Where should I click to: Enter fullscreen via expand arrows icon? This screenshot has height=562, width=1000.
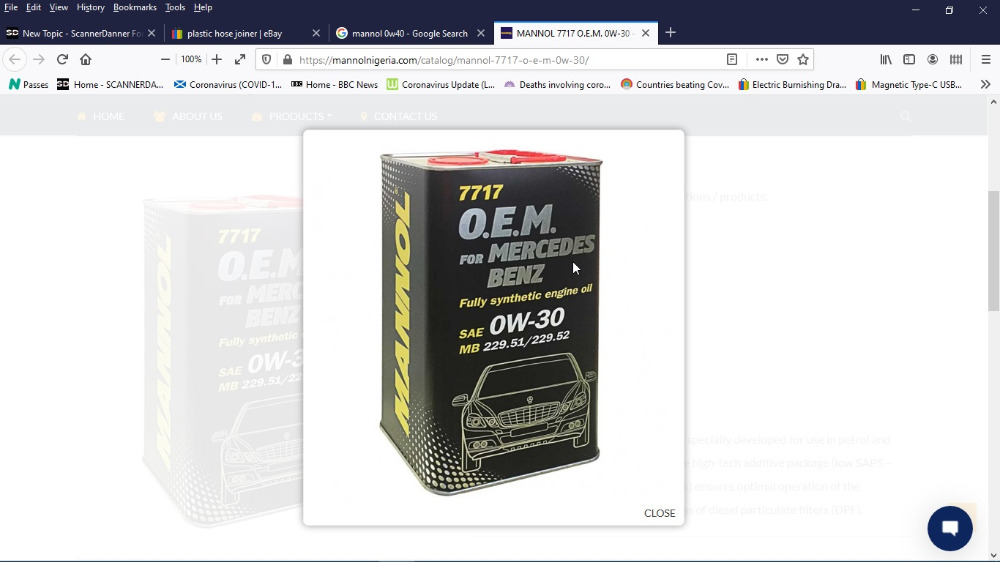[240, 59]
